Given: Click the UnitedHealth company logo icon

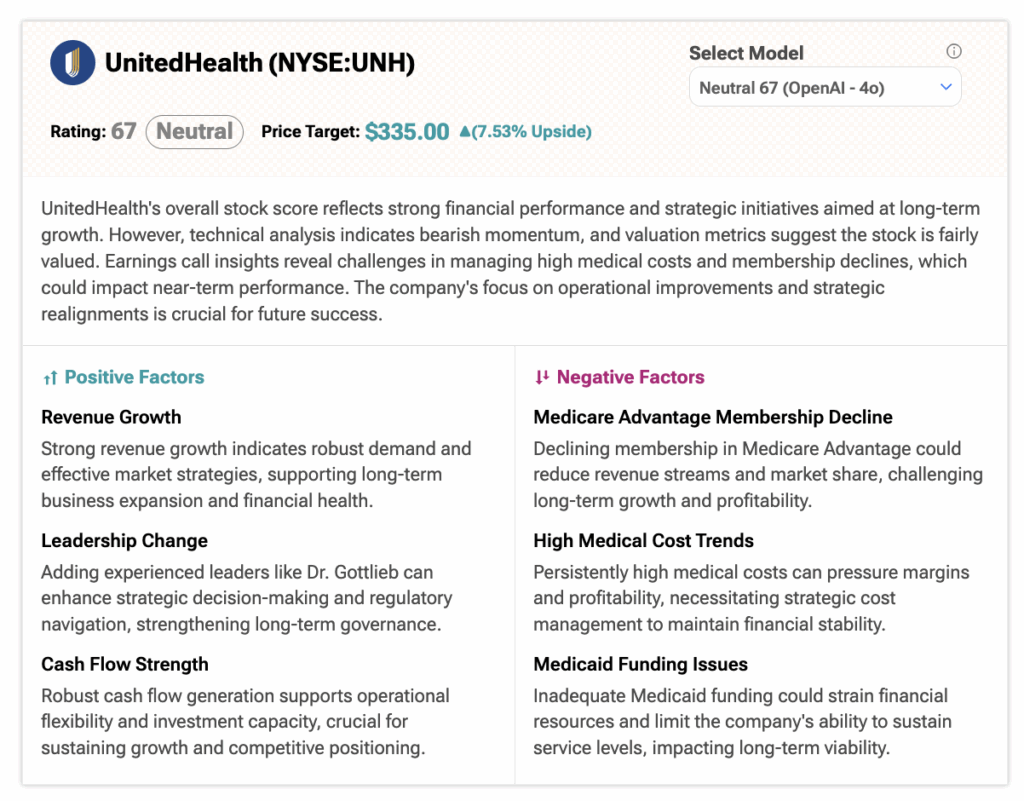Looking at the screenshot, I should point(73,63).
